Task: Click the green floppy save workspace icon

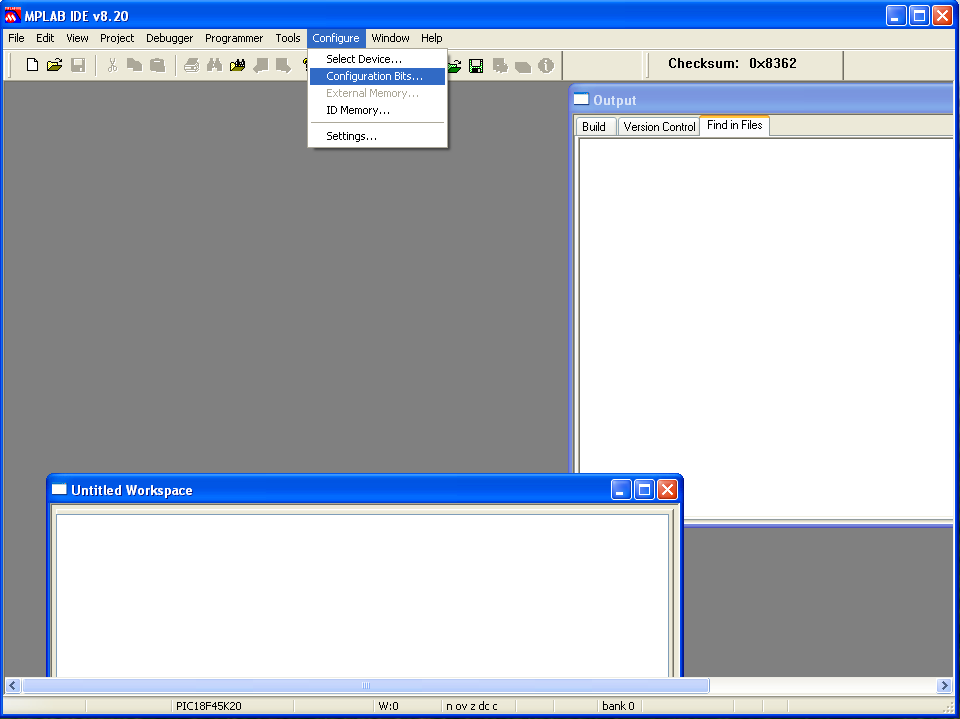Action: (476, 66)
